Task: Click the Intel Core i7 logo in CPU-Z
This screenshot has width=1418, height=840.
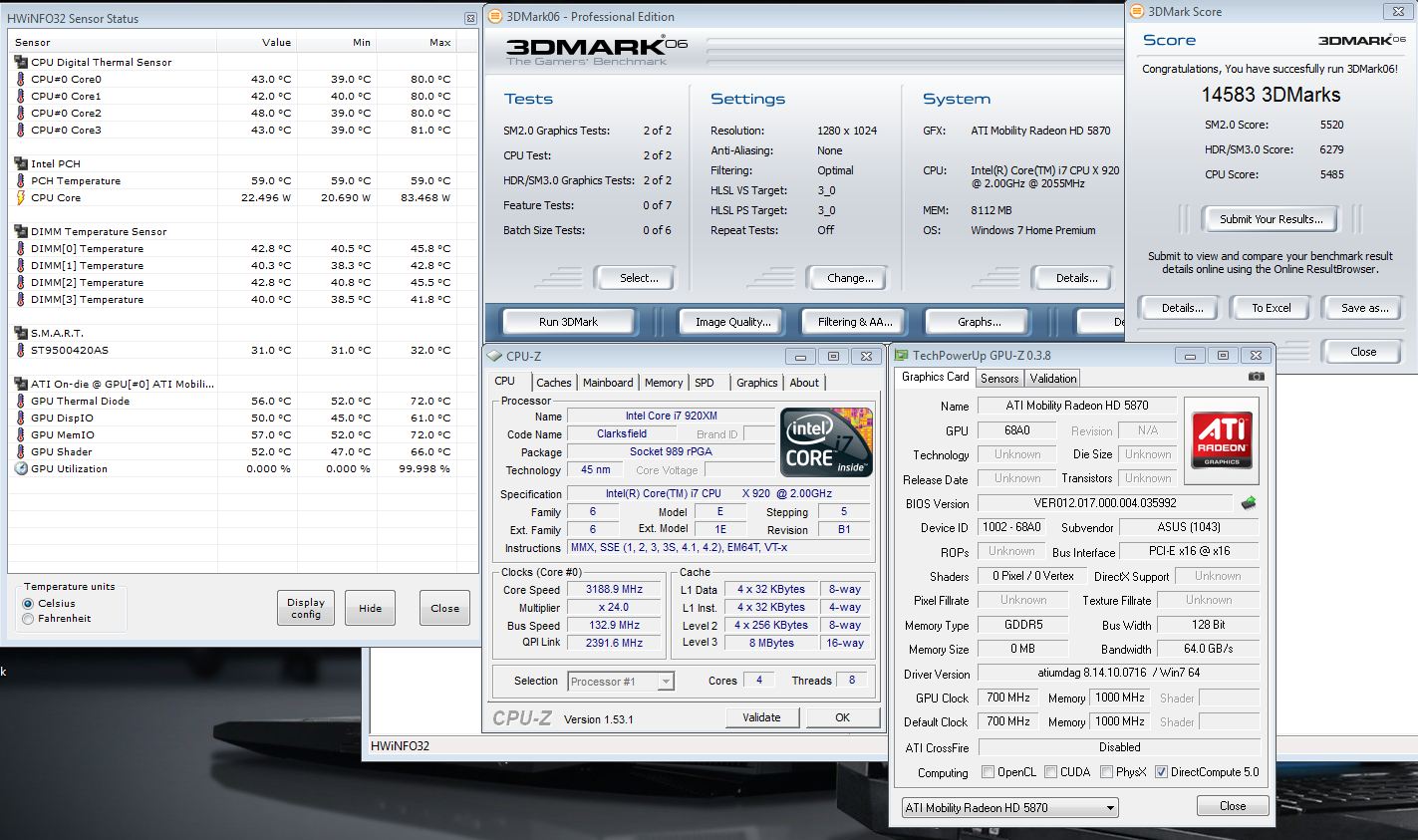Action: [x=826, y=441]
